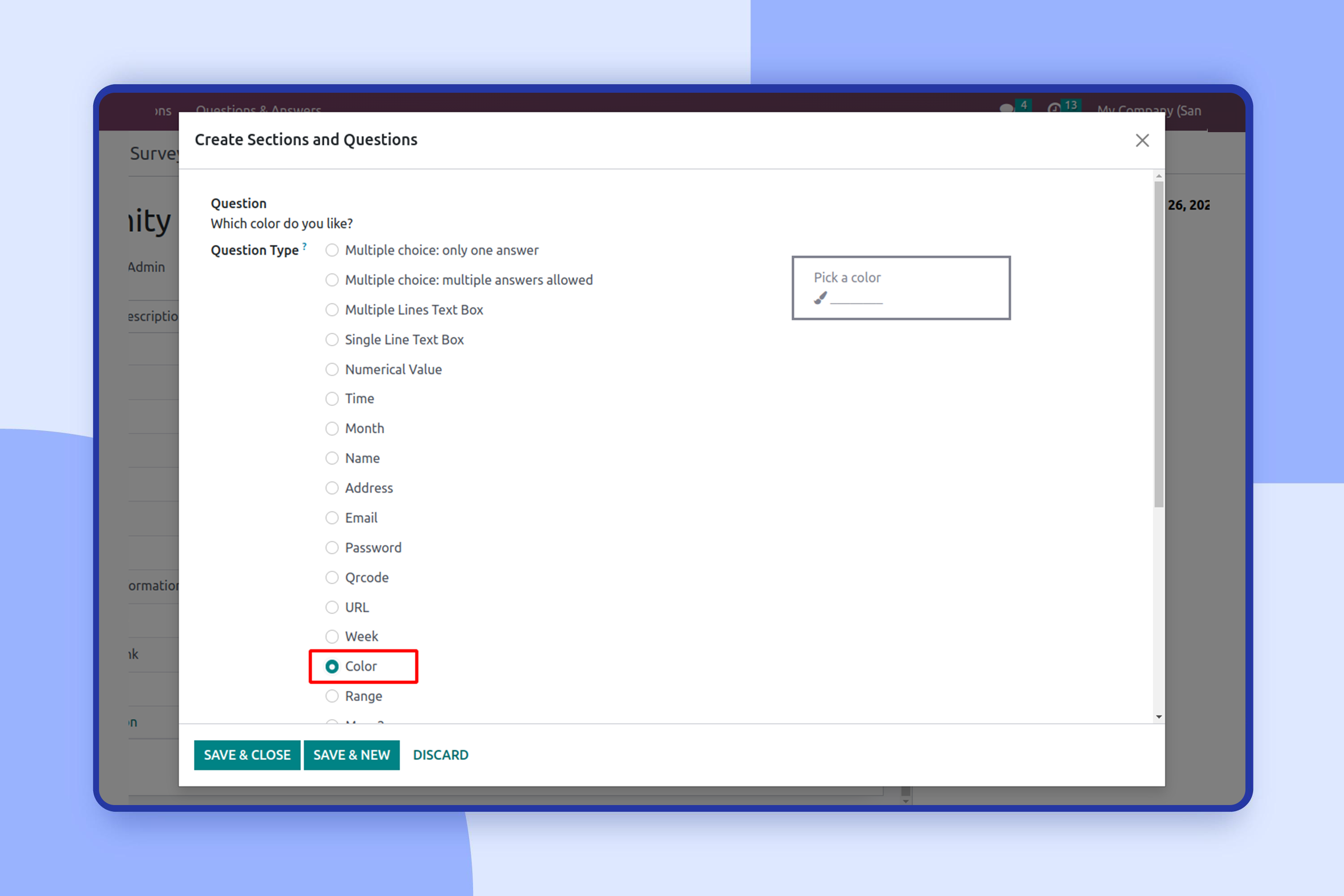Open the activities clock icon
Screen dimensions: 1344x896
(x=1054, y=108)
